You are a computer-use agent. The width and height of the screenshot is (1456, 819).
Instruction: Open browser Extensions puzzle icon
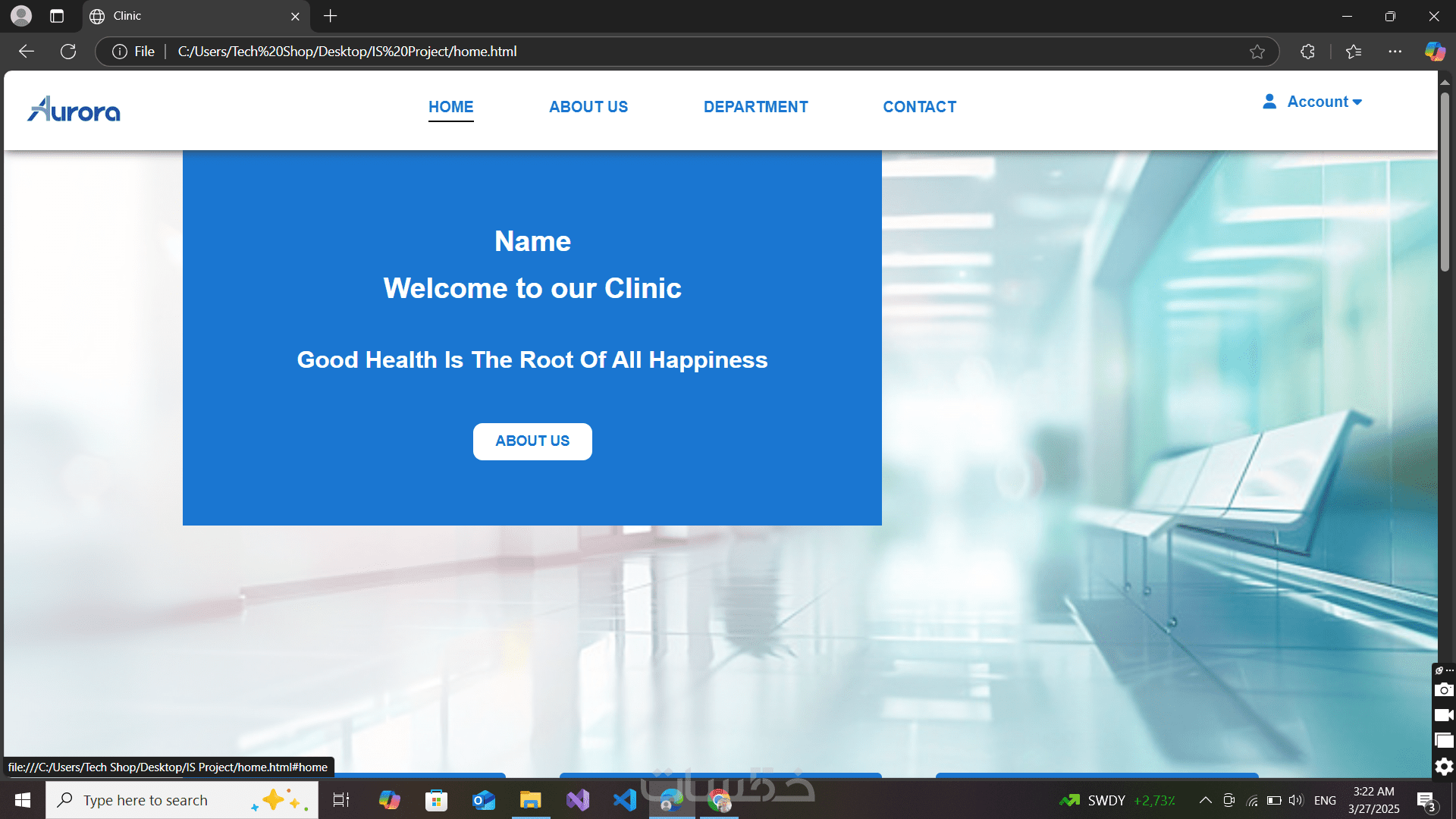coord(1307,52)
